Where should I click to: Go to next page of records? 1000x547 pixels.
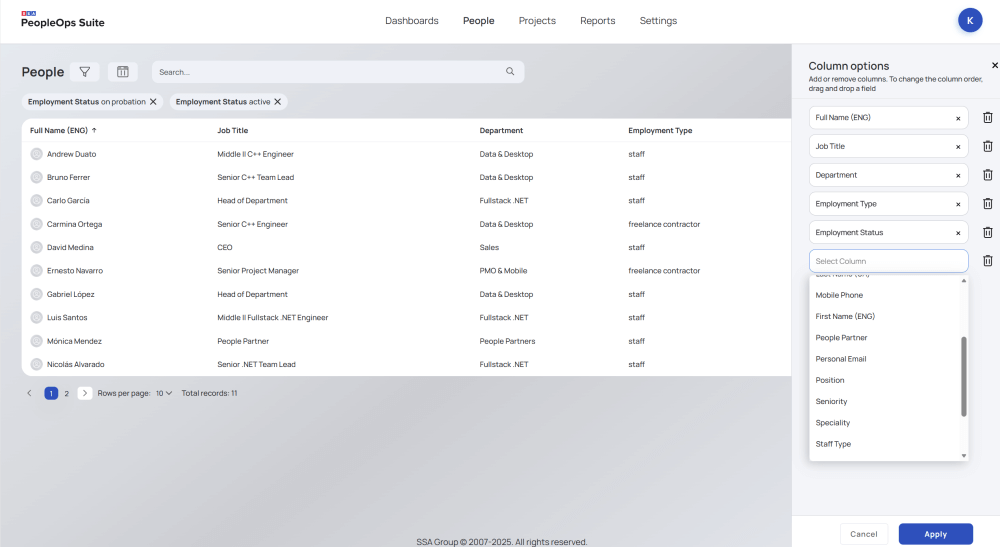pyautogui.click(x=85, y=393)
